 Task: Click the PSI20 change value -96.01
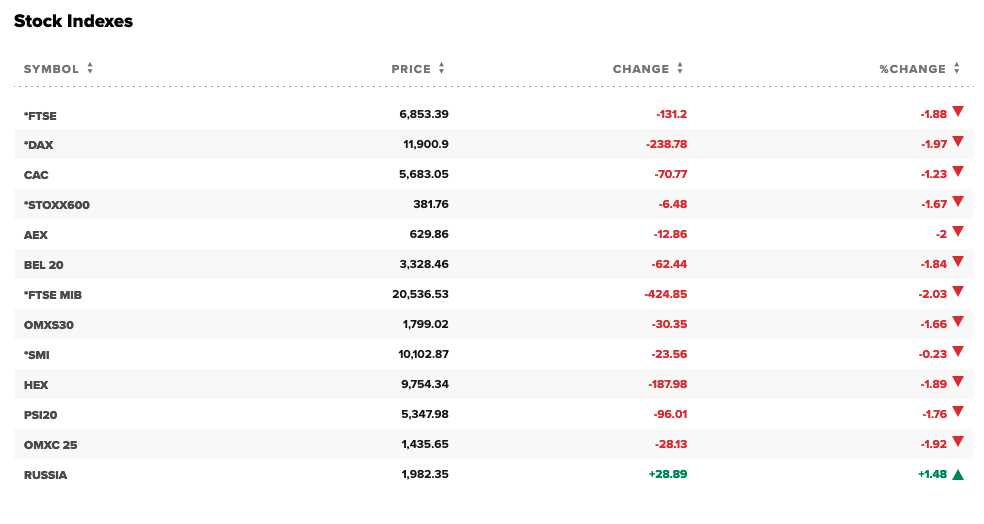[x=668, y=415]
